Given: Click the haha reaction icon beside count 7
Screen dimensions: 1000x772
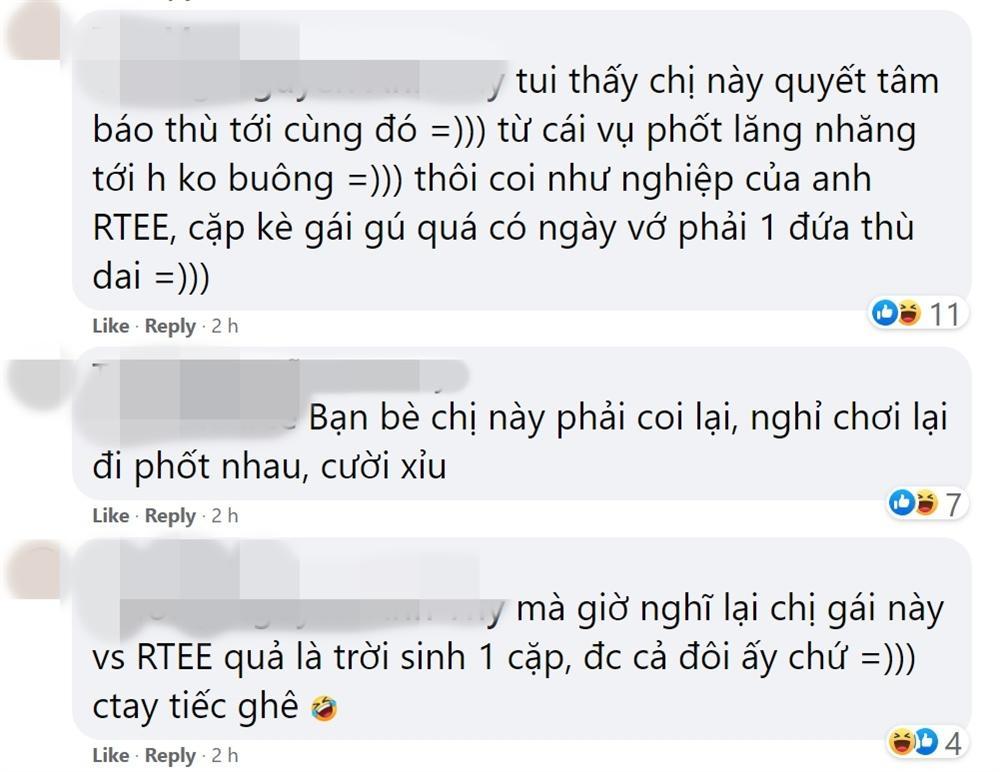Looking at the screenshot, I should [x=927, y=503].
